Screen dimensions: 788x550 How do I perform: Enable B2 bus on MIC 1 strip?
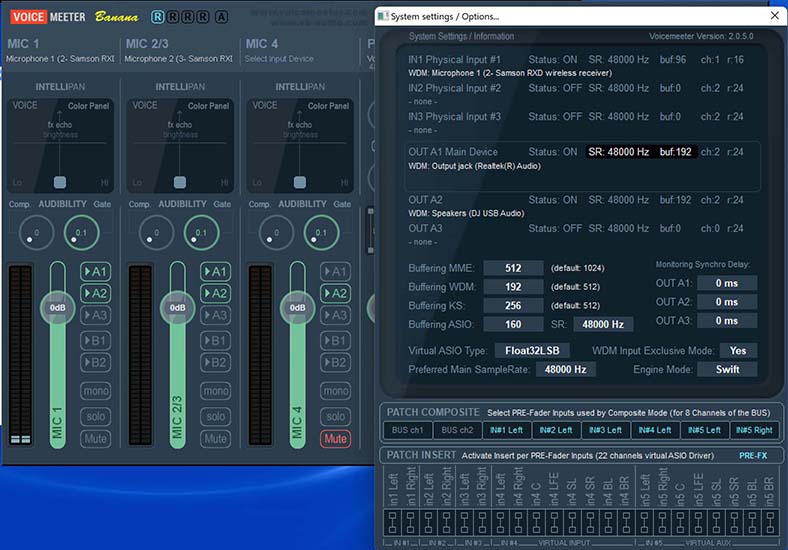coord(95,362)
